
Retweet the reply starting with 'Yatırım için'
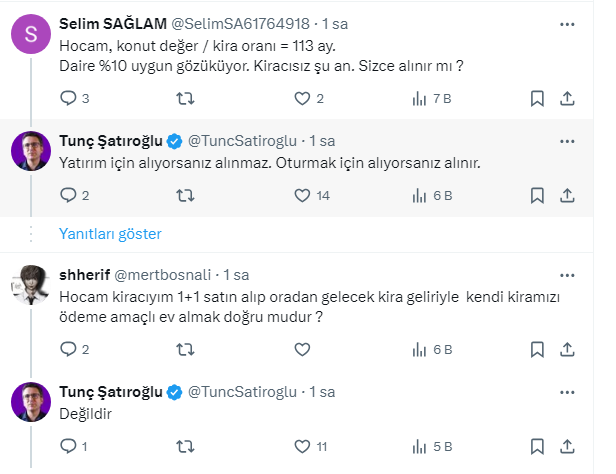tap(186, 196)
